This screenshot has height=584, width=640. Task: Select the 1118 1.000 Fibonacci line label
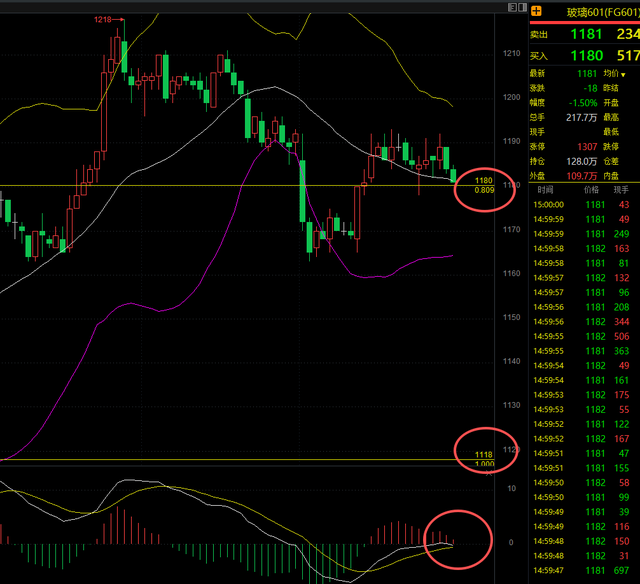click(x=484, y=459)
